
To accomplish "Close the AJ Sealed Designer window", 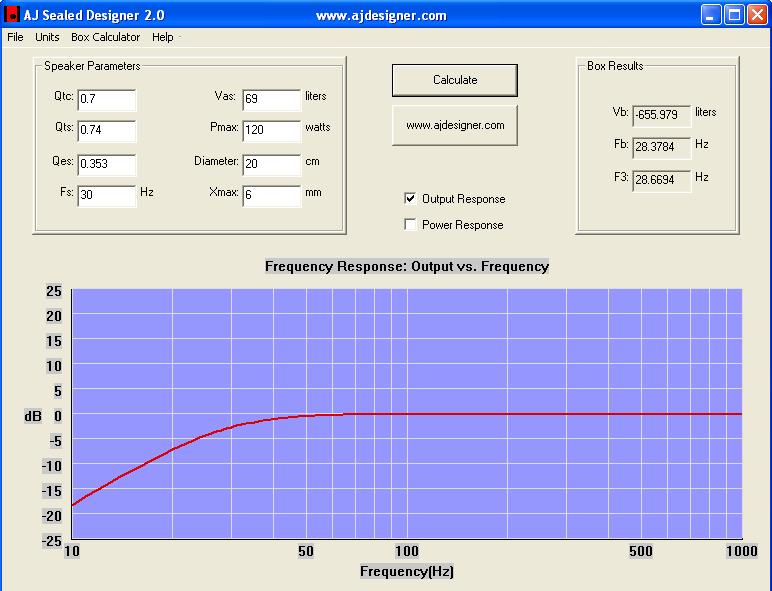I will pyautogui.click(x=757, y=15).
